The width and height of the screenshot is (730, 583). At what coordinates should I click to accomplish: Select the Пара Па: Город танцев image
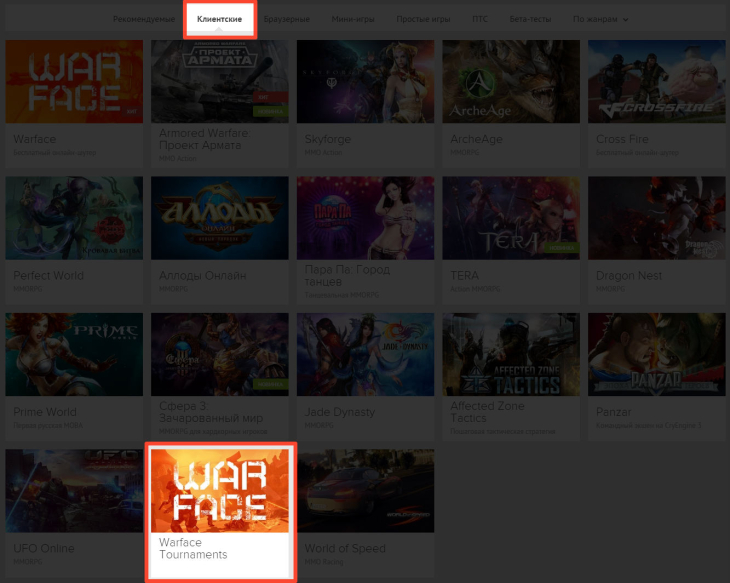pos(365,218)
